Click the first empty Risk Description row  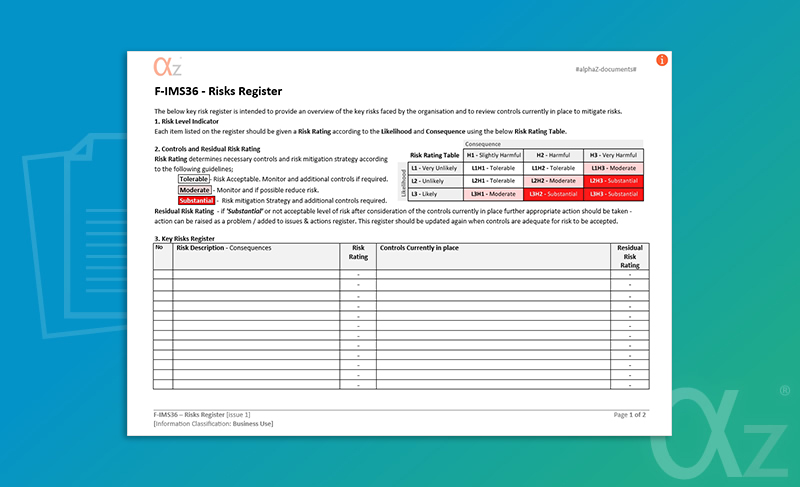[x=256, y=274]
